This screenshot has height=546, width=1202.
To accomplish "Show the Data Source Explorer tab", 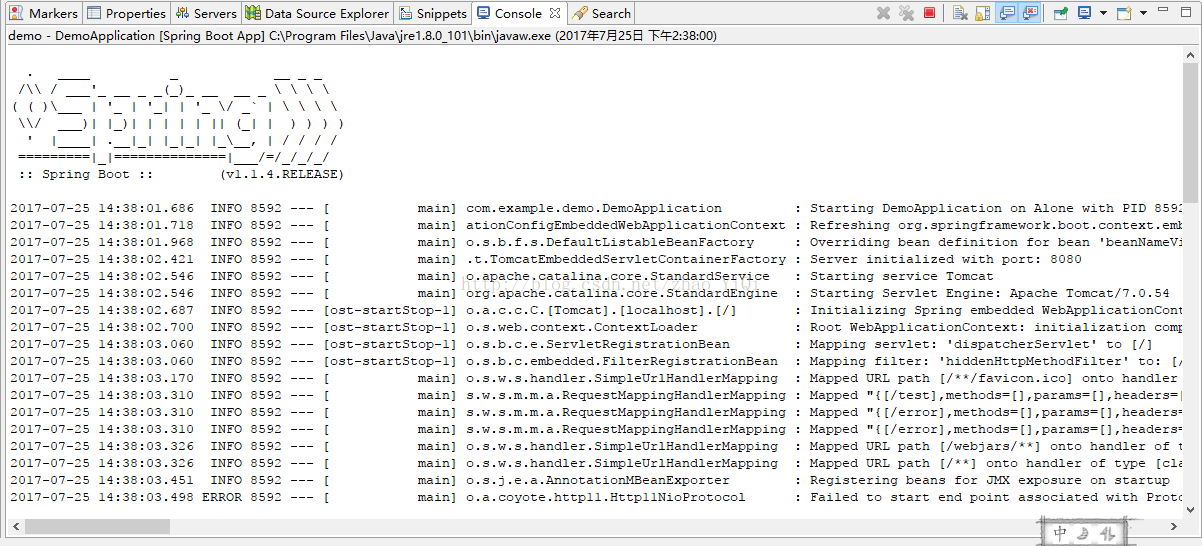I will [x=317, y=13].
